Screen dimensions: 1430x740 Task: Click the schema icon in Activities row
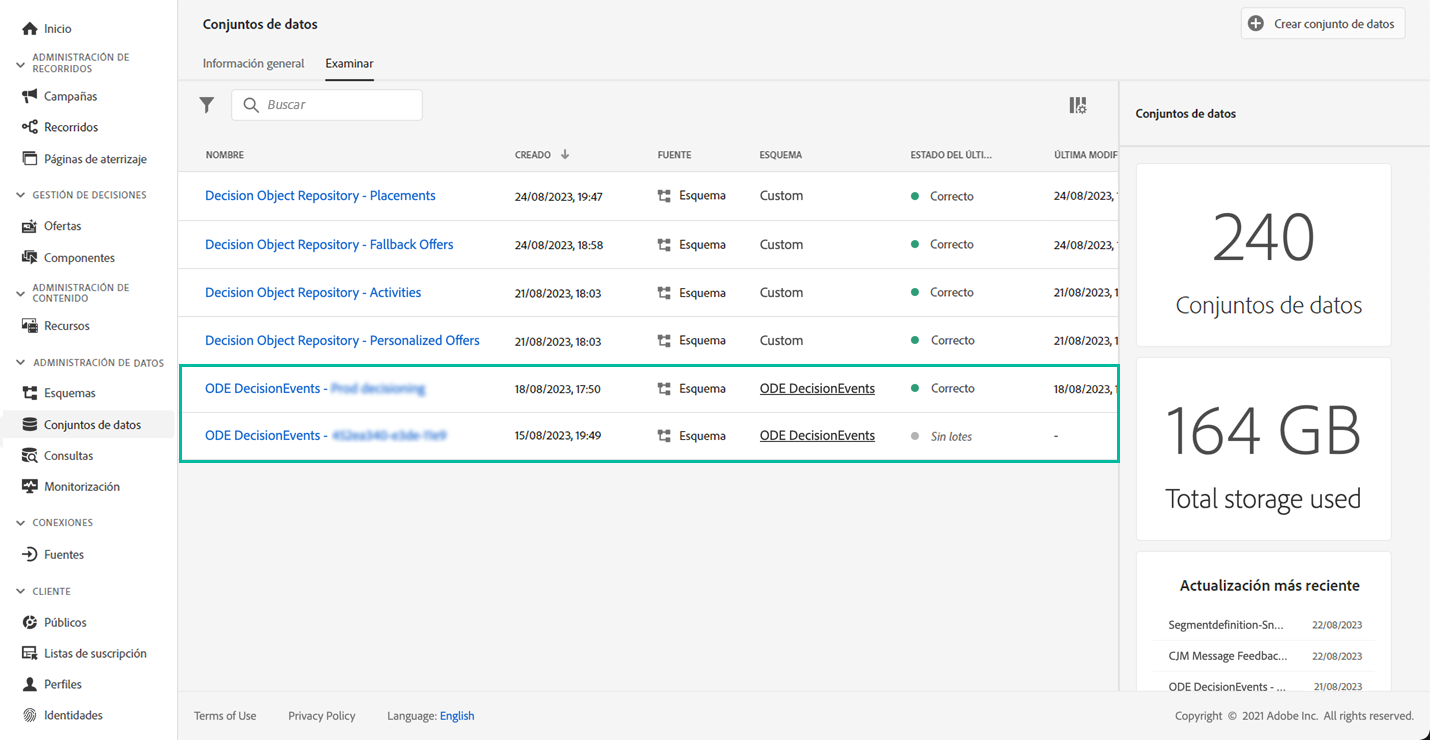pos(664,293)
